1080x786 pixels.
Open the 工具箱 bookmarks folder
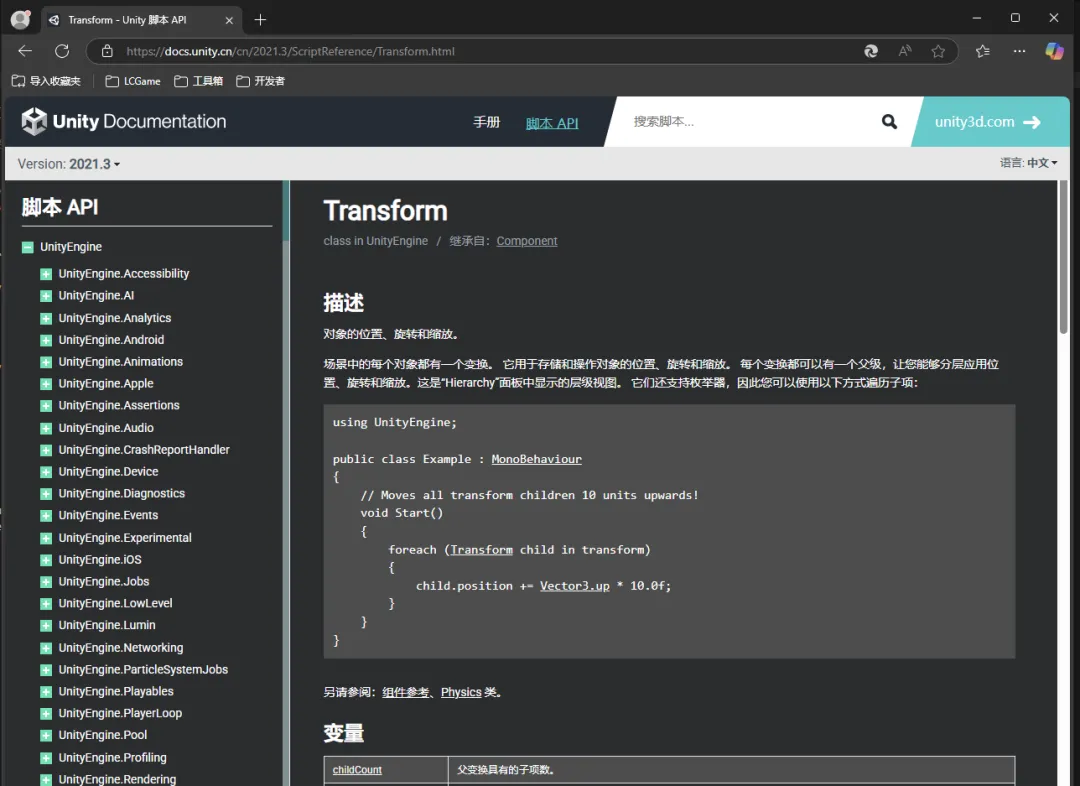[198, 81]
